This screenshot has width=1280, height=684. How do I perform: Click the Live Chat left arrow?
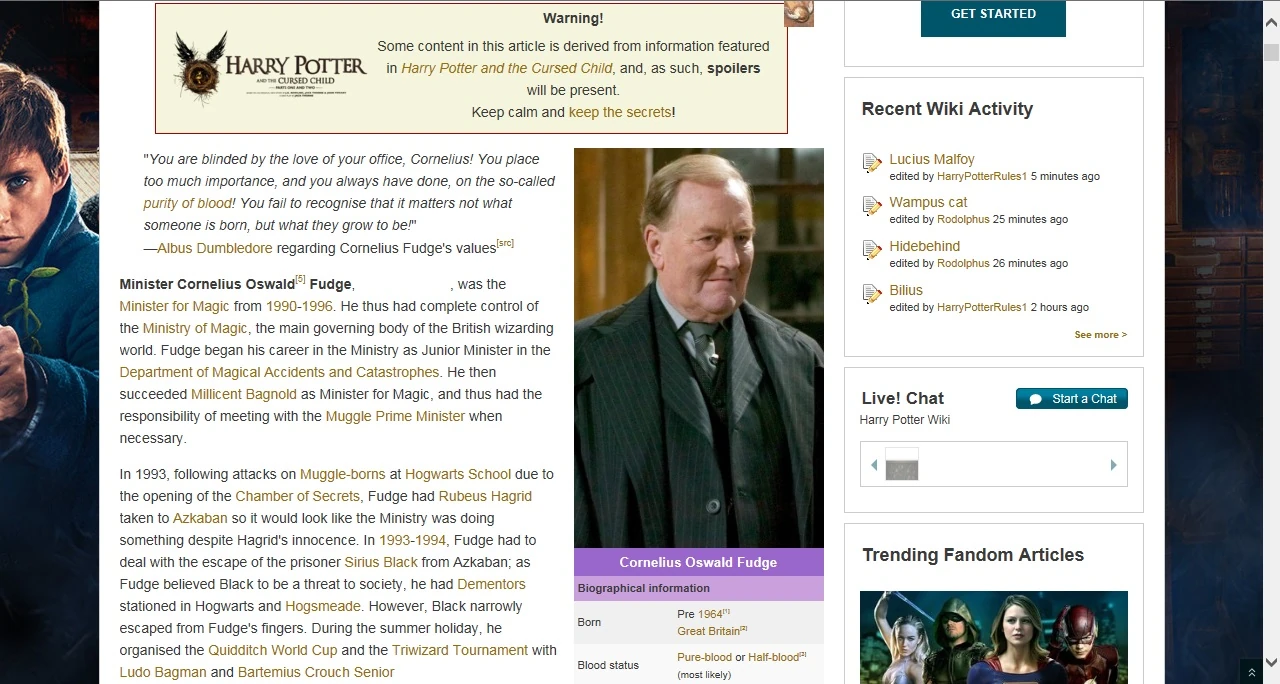pyautogui.click(x=874, y=465)
